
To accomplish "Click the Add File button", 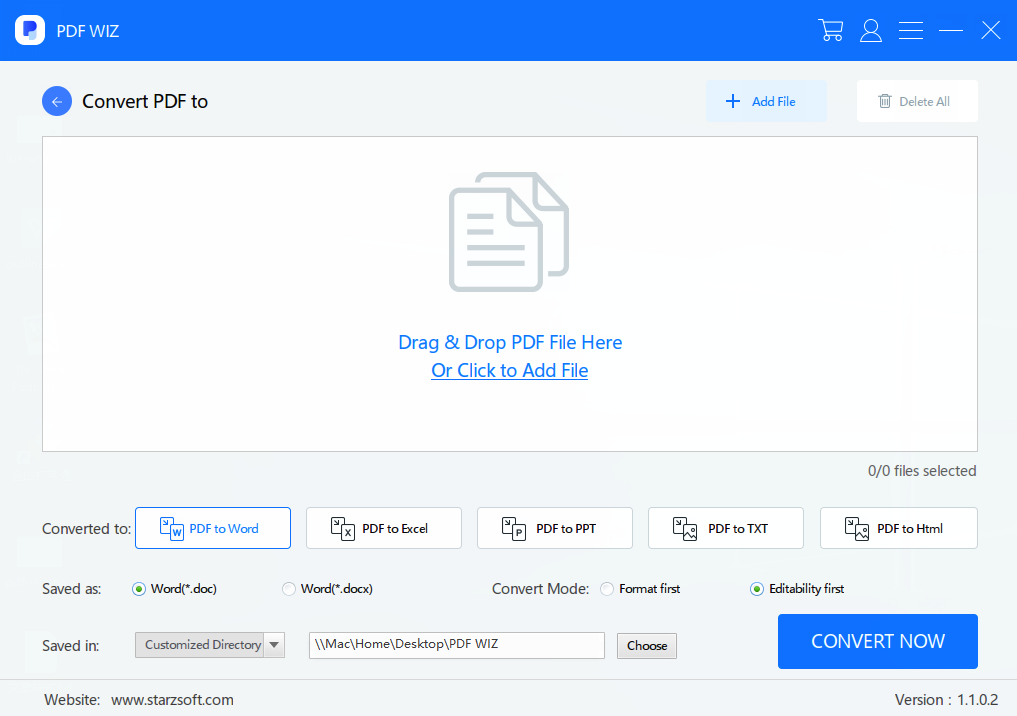I will [766, 101].
